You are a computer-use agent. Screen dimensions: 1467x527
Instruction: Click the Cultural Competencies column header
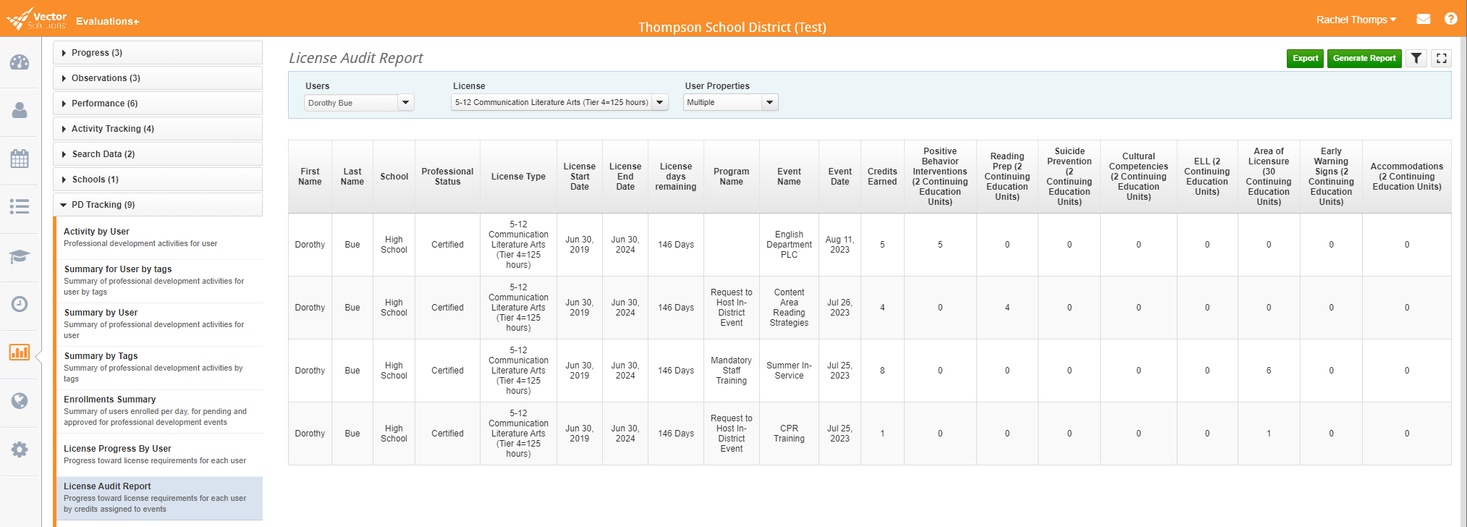click(1138, 176)
